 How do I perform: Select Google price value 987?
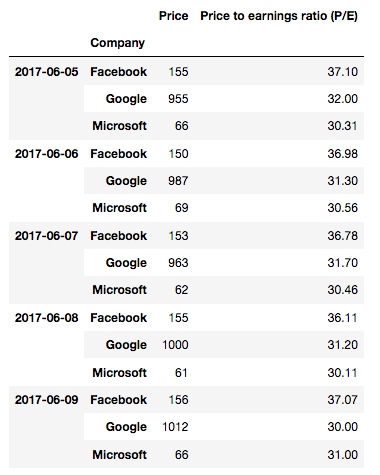click(178, 181)
